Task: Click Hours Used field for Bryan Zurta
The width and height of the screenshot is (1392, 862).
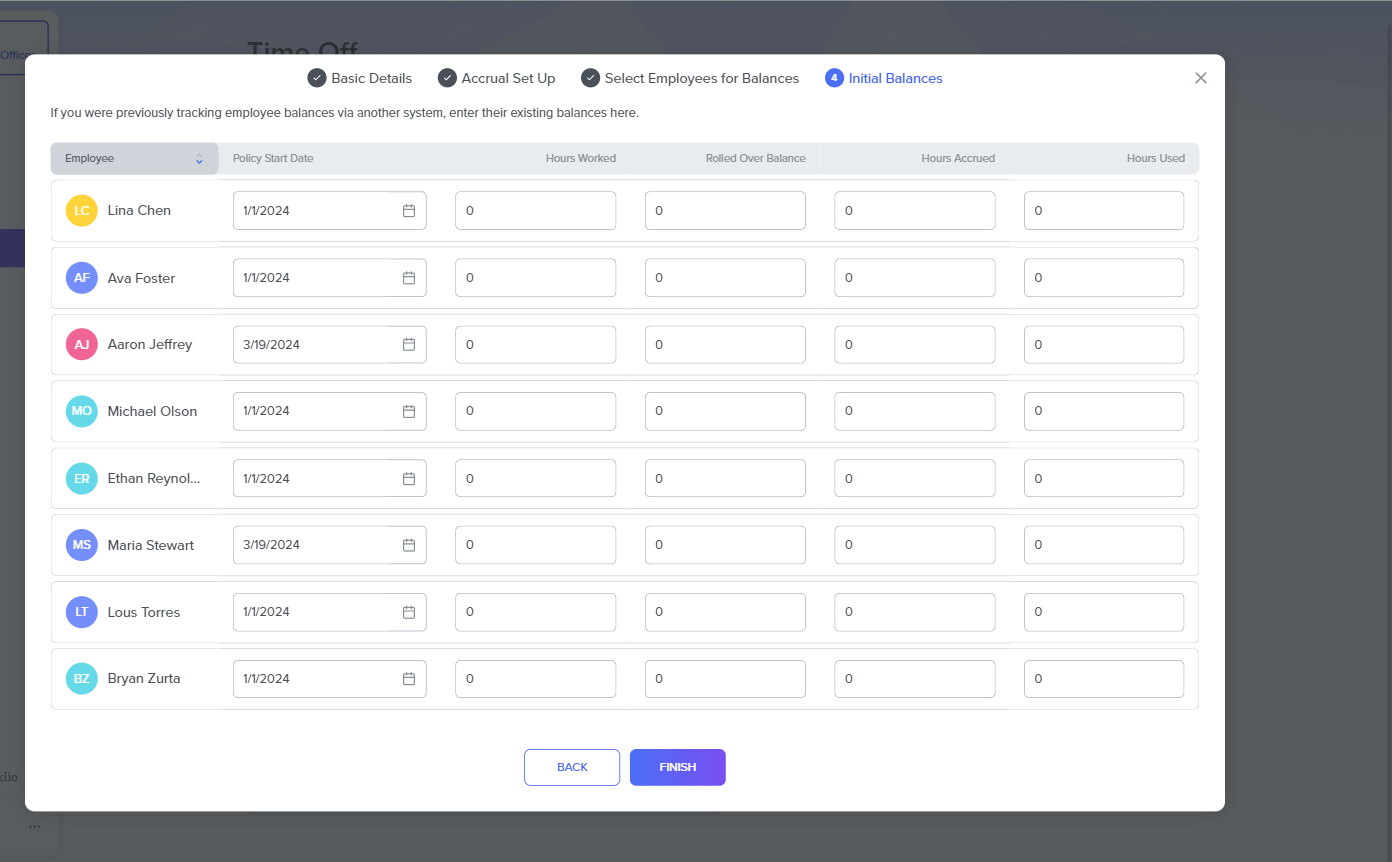Action: 1103,679
